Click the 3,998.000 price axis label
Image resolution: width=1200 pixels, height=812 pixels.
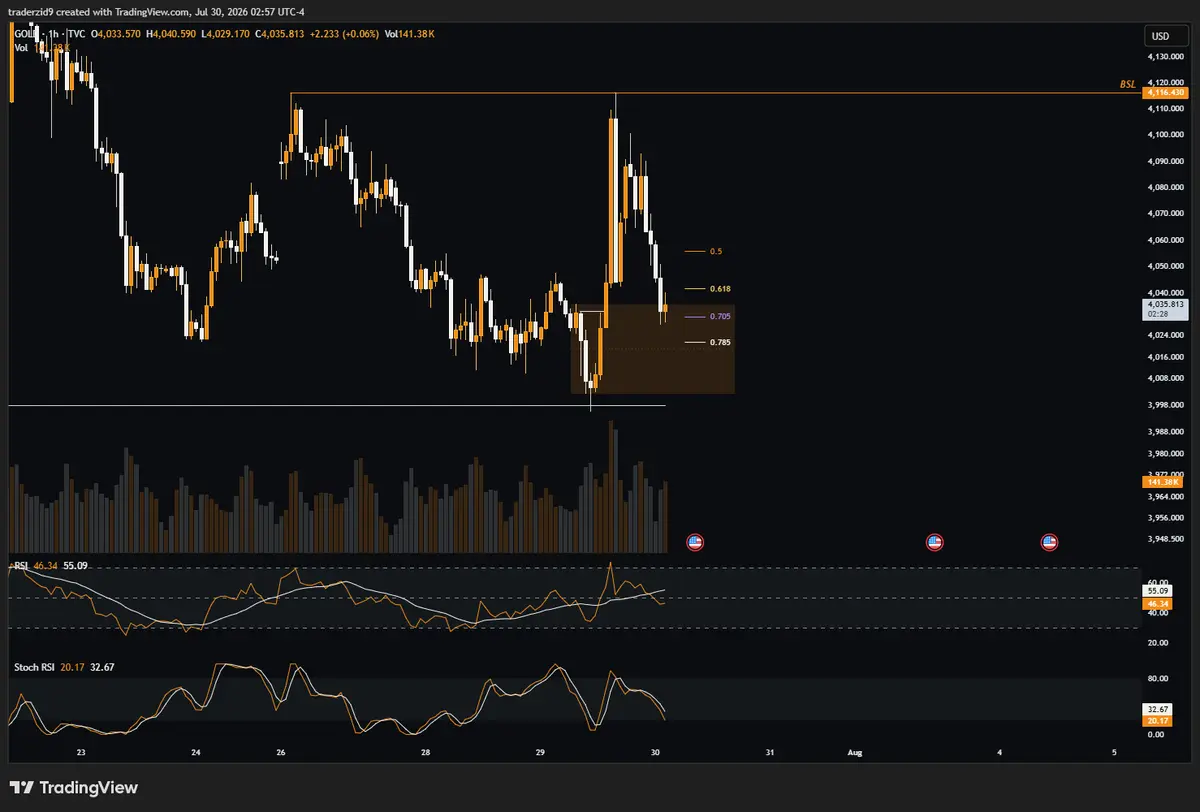[1166, 405]
